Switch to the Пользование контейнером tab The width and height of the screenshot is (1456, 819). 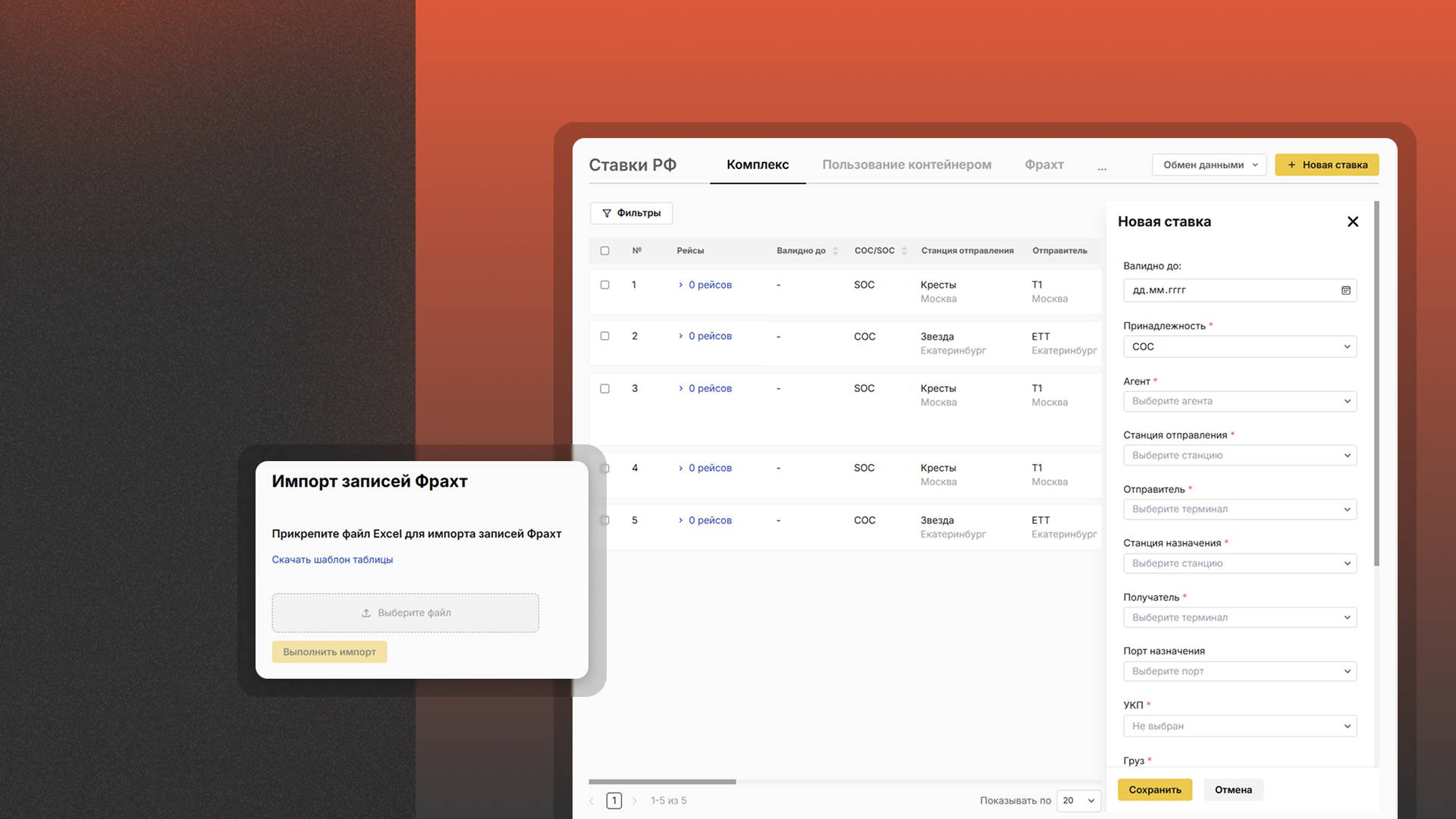[906, 165]
